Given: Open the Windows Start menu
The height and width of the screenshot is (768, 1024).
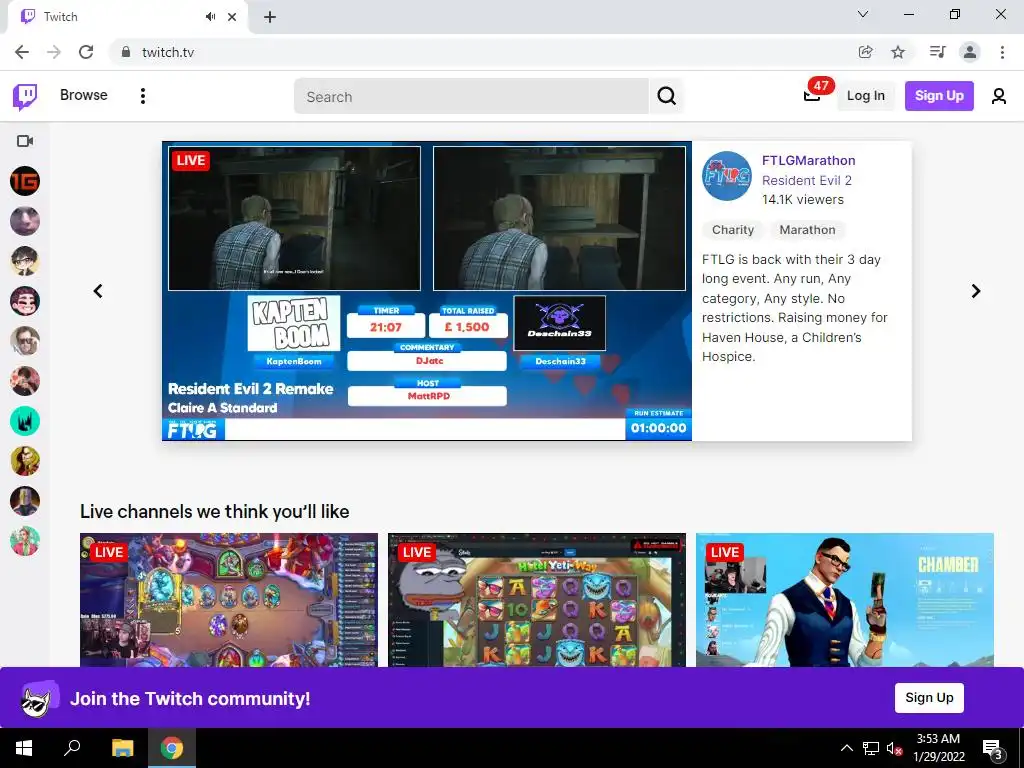Looking at the screenshot, I should [x=24, y=748].
